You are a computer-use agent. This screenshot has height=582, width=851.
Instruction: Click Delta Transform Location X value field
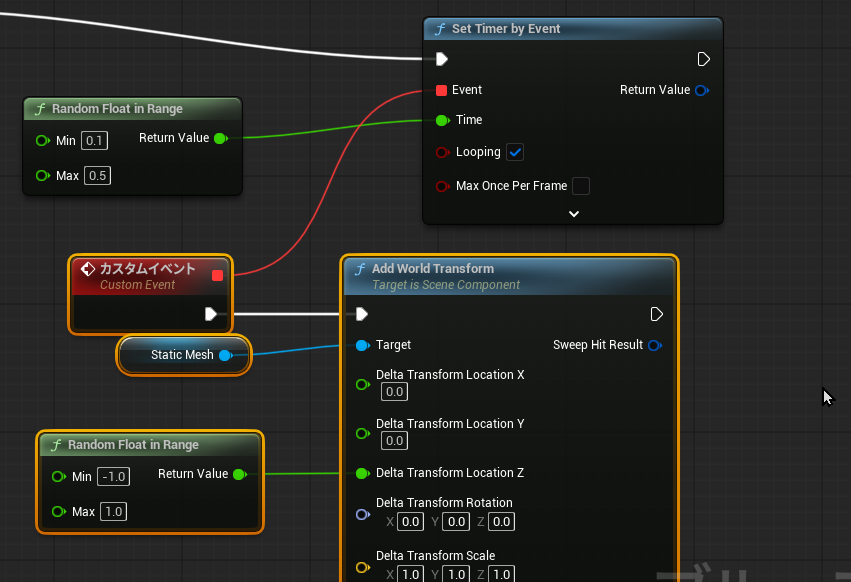coord(394,392)
